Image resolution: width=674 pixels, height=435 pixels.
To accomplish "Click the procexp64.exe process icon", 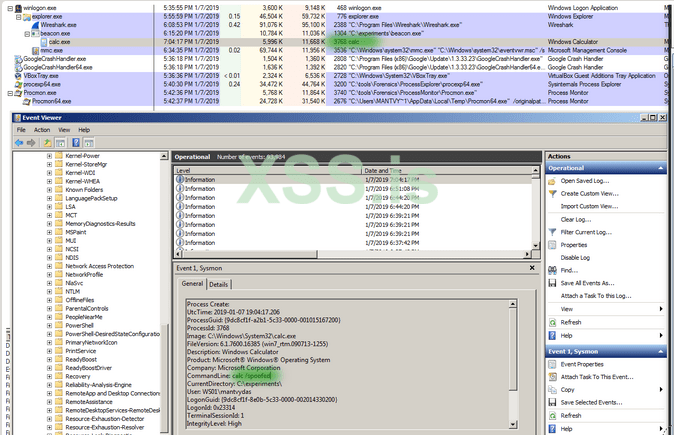I will (18, 84).
